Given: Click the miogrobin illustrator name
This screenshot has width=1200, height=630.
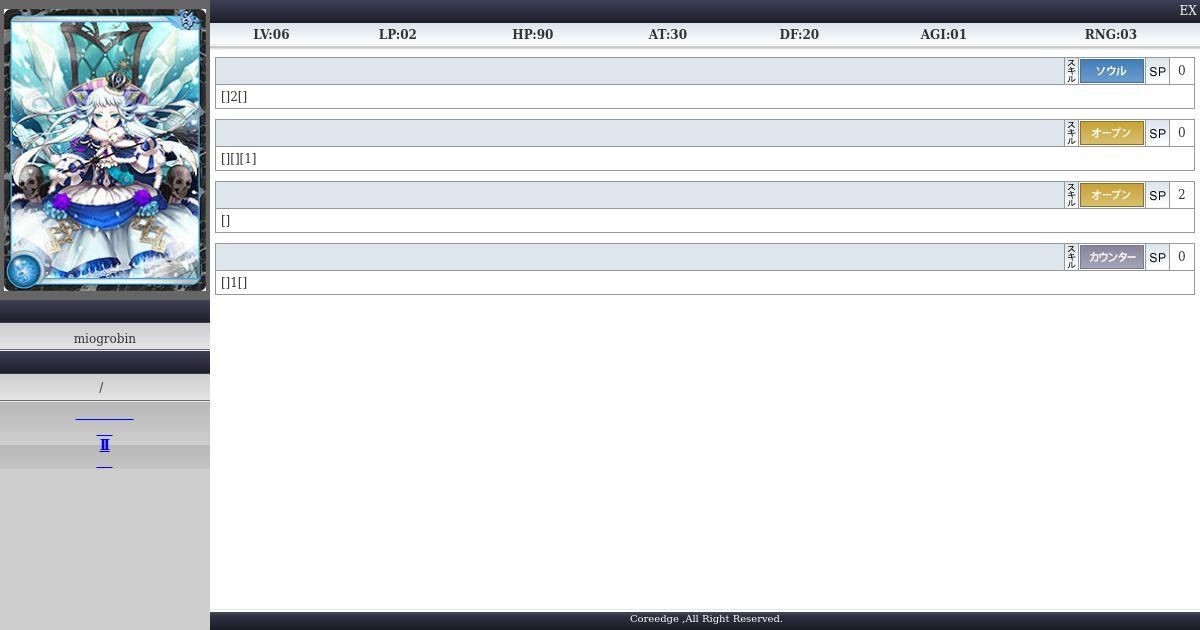Looking at the screenshot, I should click(105, 338).
